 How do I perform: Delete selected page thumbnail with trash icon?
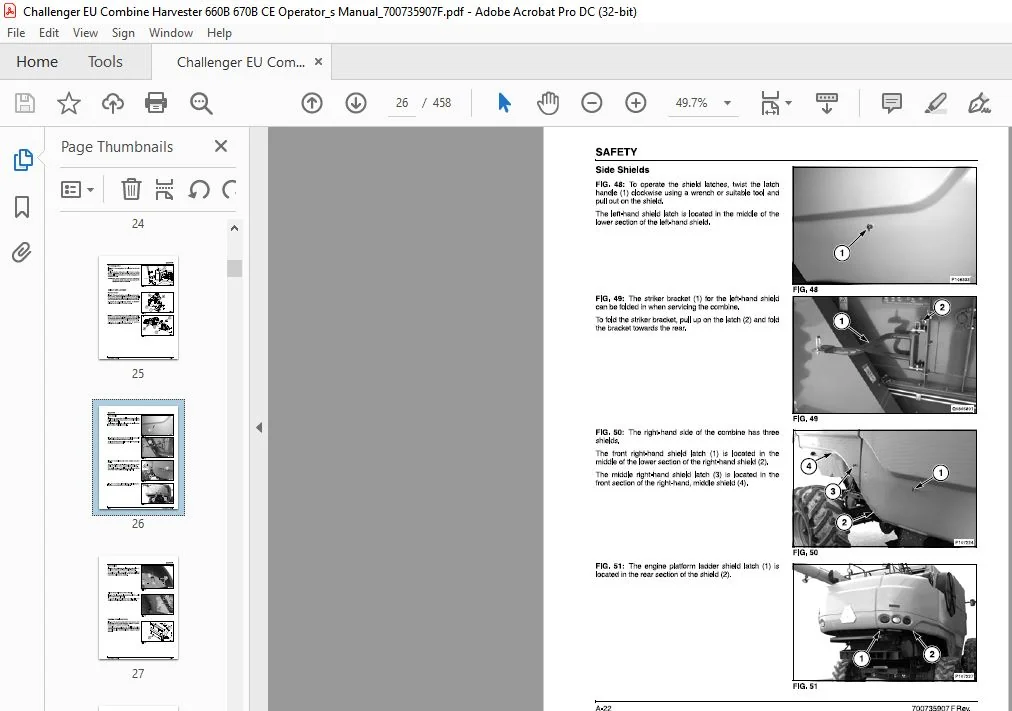[x=131, y=189]
